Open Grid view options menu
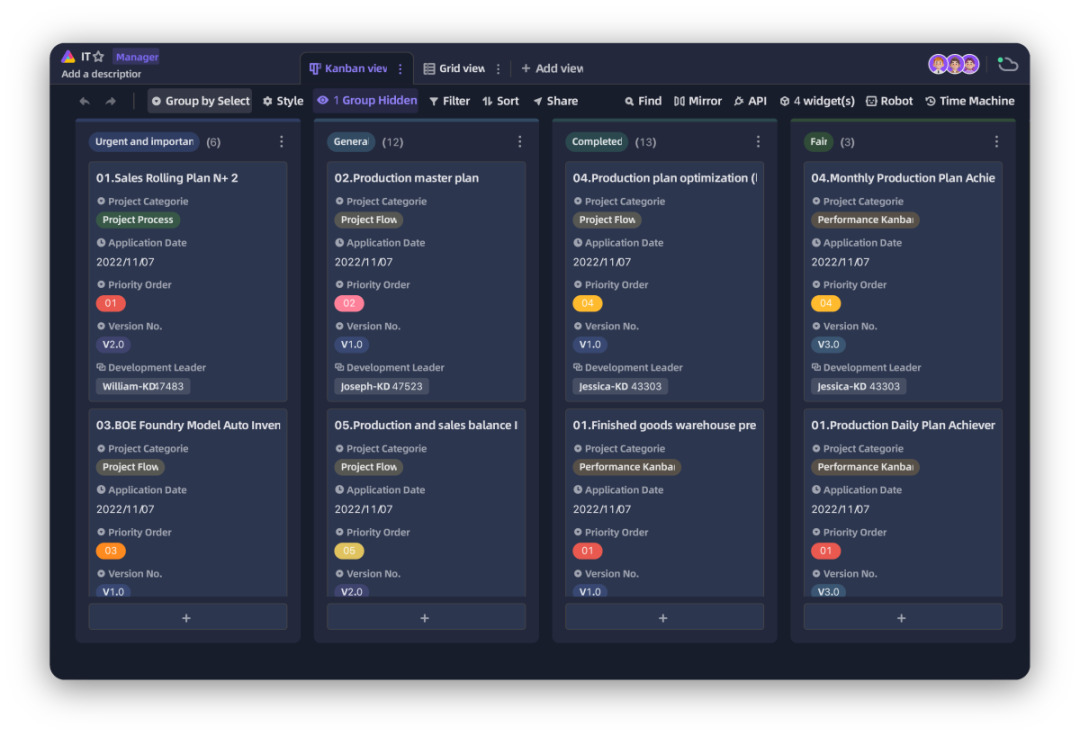 (x=498, y=69)
